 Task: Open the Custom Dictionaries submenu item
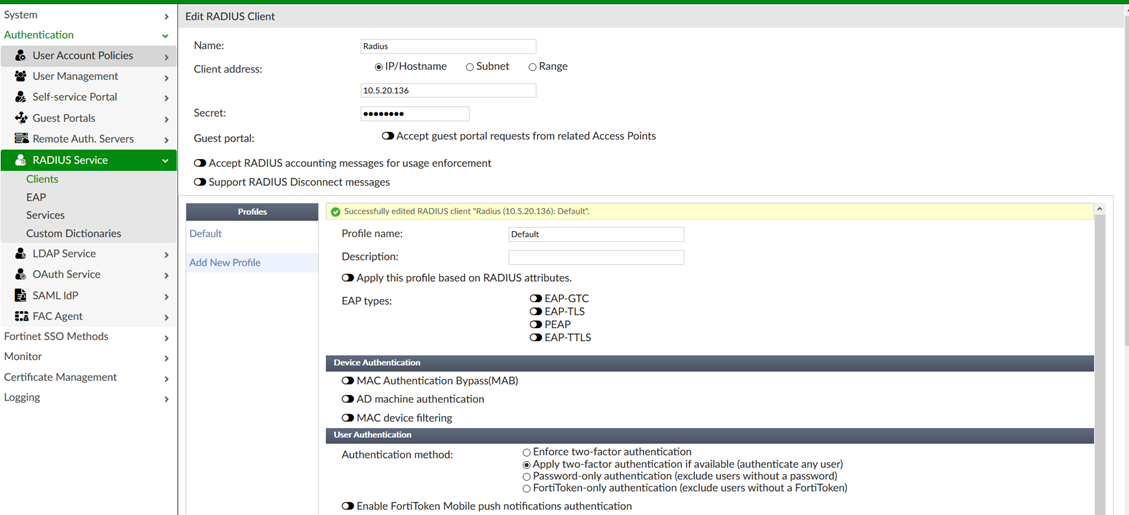tap(73, 234)
